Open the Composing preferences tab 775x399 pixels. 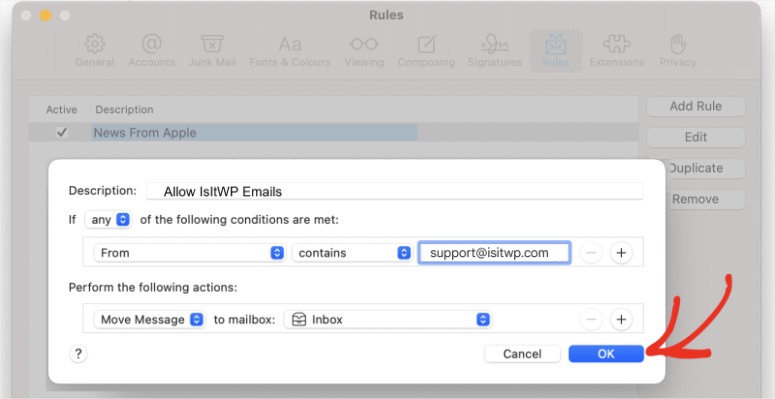(426, 51)
